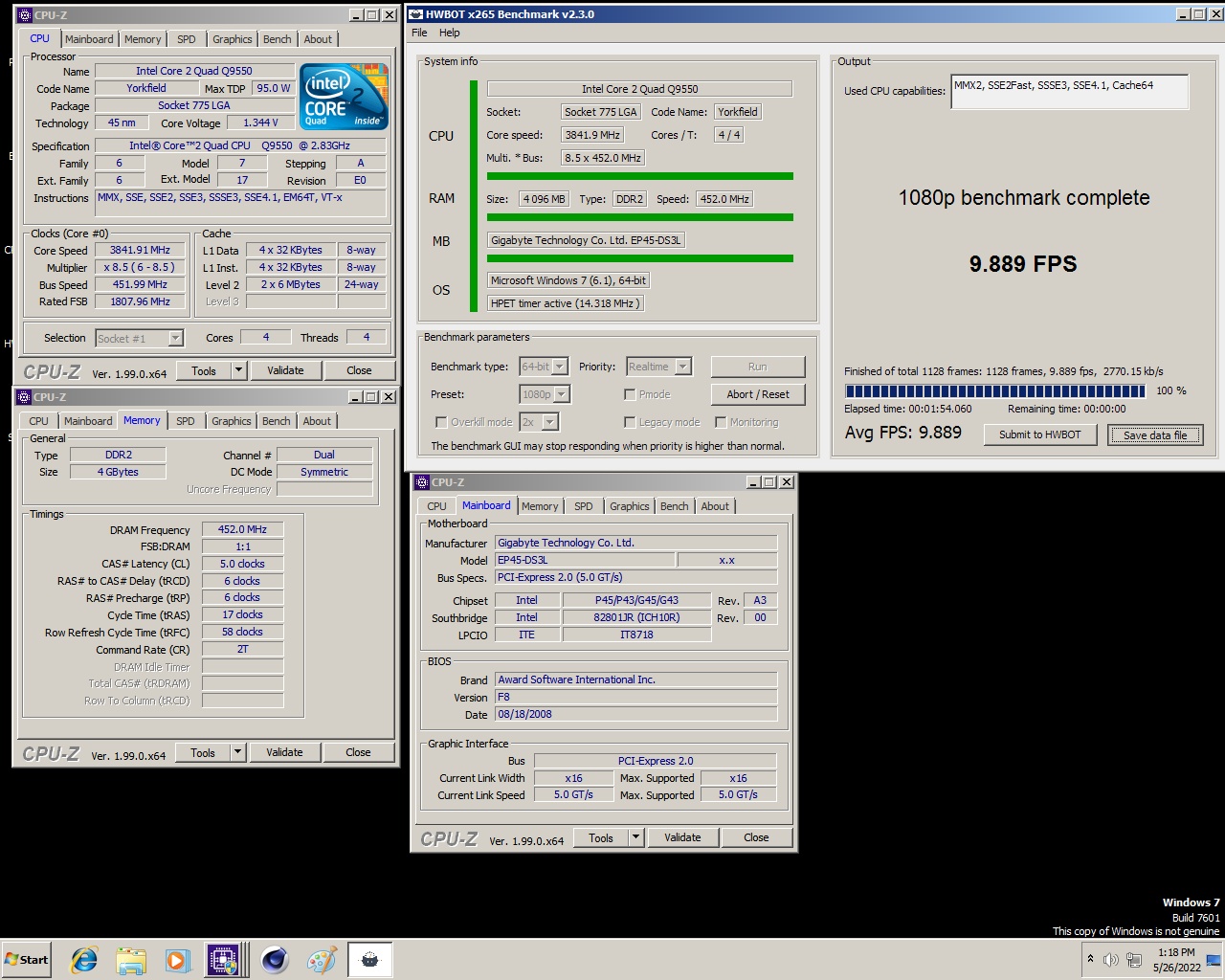Click CPU-Z title icon in the CPU window
The height and width of the screenshot is (980, 1225).
point(24,15)
